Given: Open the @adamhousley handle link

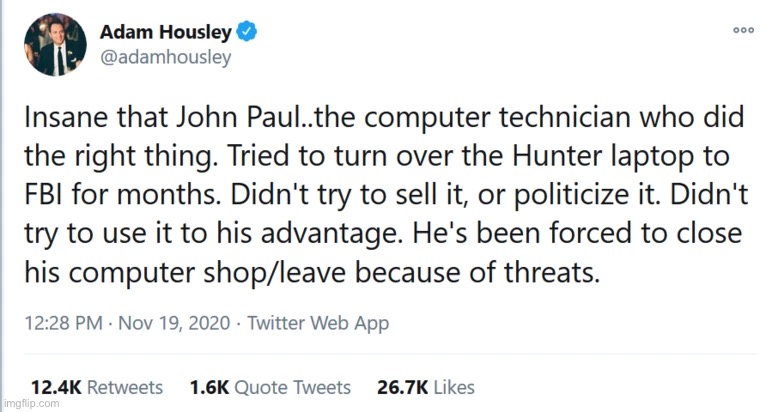Looking at the screenshot, I should coord(166,57).
